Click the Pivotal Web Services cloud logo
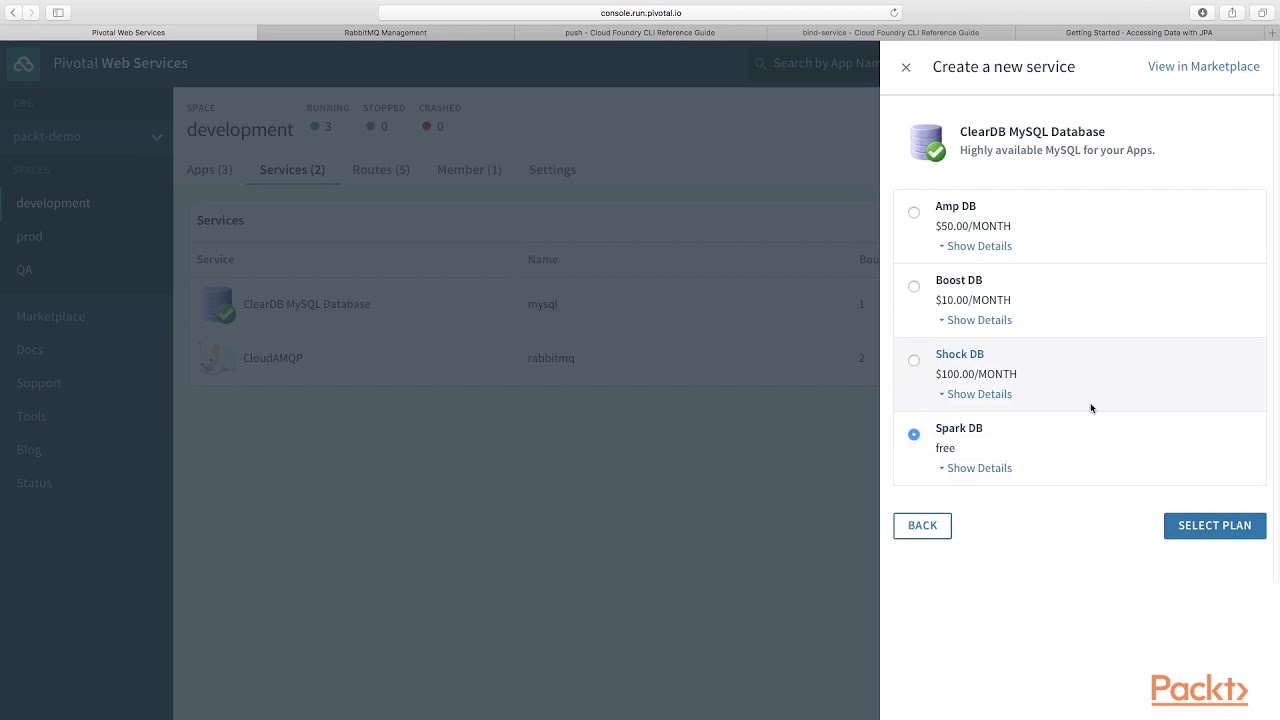The width and height of the screenshot is (1280, 720). [x=23, y=63]
